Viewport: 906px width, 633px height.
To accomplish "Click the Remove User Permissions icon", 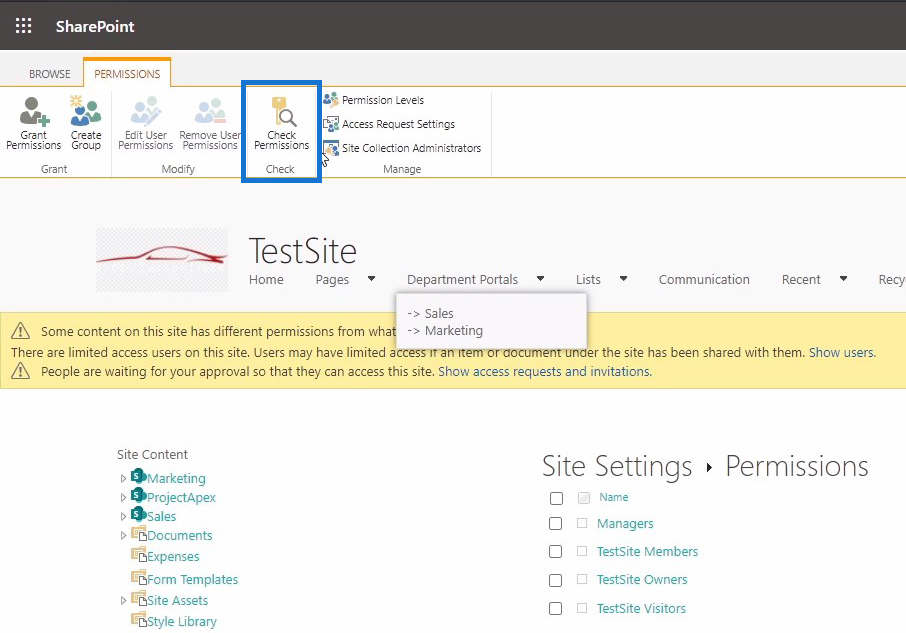I will 210,111.
